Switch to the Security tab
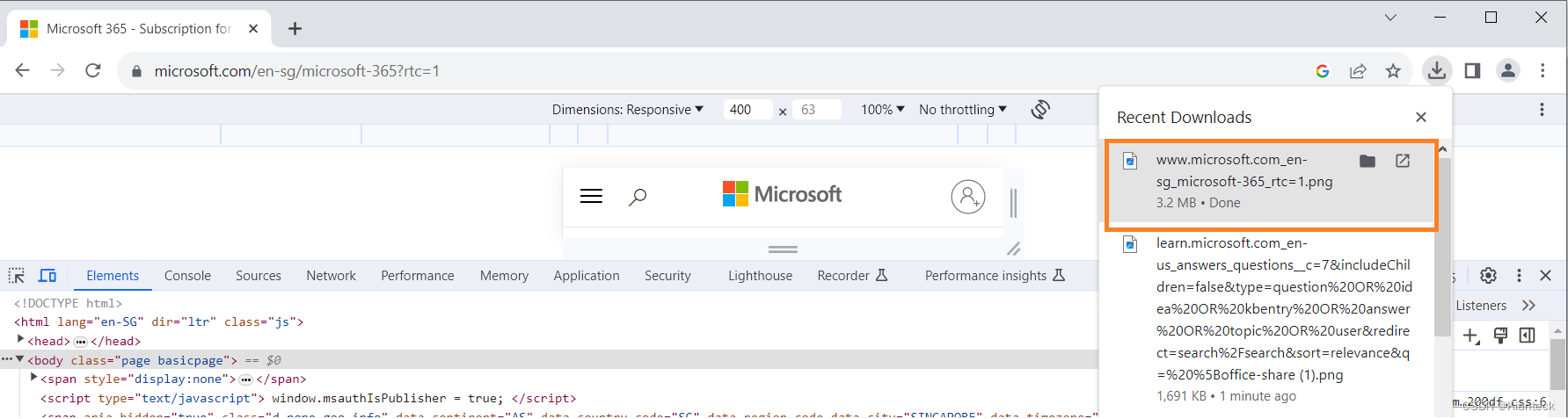The width and height of the screenshot is (1568, 419). (667, 276)
